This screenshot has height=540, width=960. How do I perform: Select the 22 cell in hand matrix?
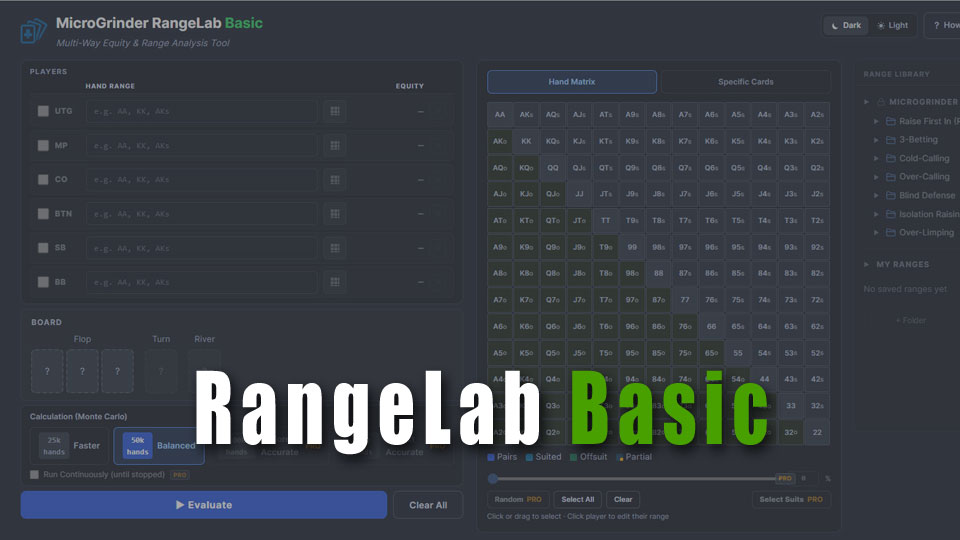(x=817, y=432)
